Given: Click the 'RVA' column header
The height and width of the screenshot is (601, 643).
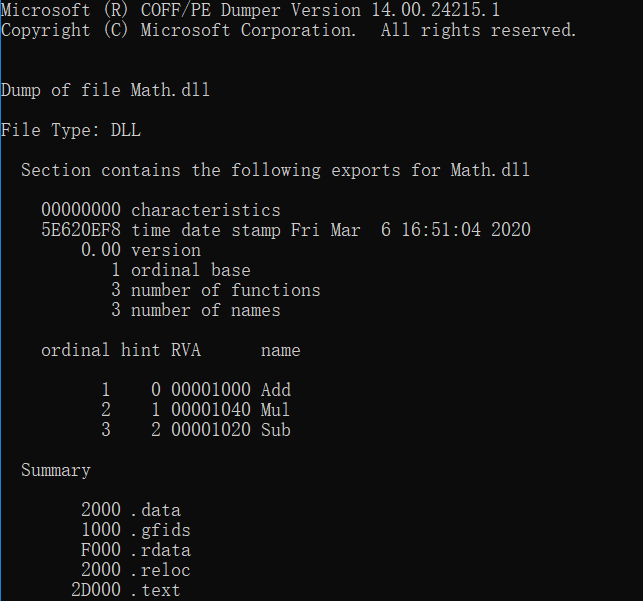Looking at the screenshot, I should (x=186, y=351).
